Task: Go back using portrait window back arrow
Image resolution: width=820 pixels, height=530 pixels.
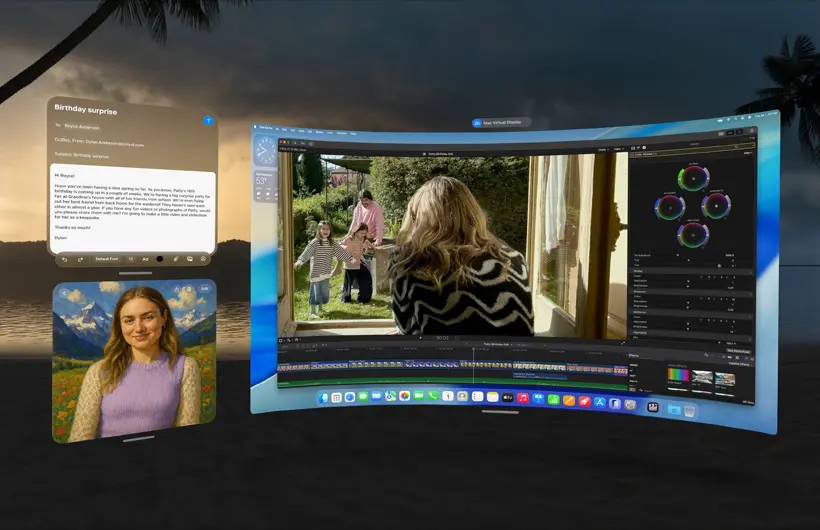Action: [65, 295]
